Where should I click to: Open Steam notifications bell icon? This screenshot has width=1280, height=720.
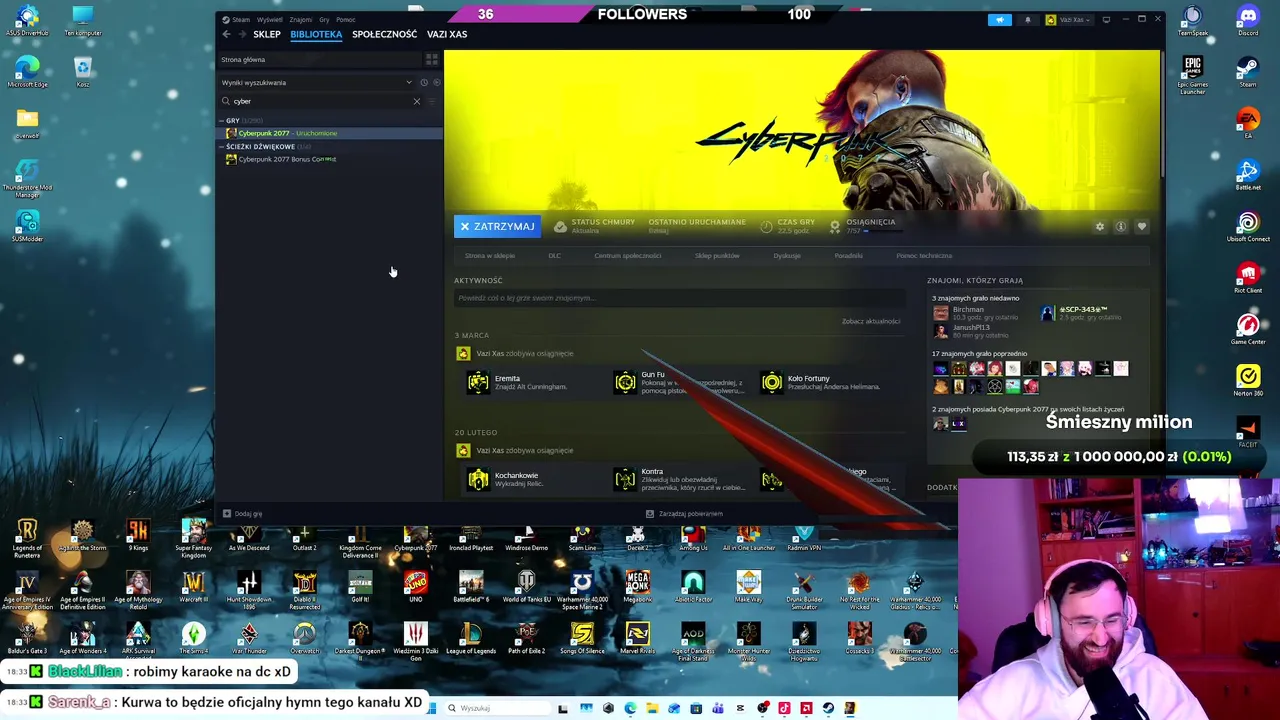1027,20
